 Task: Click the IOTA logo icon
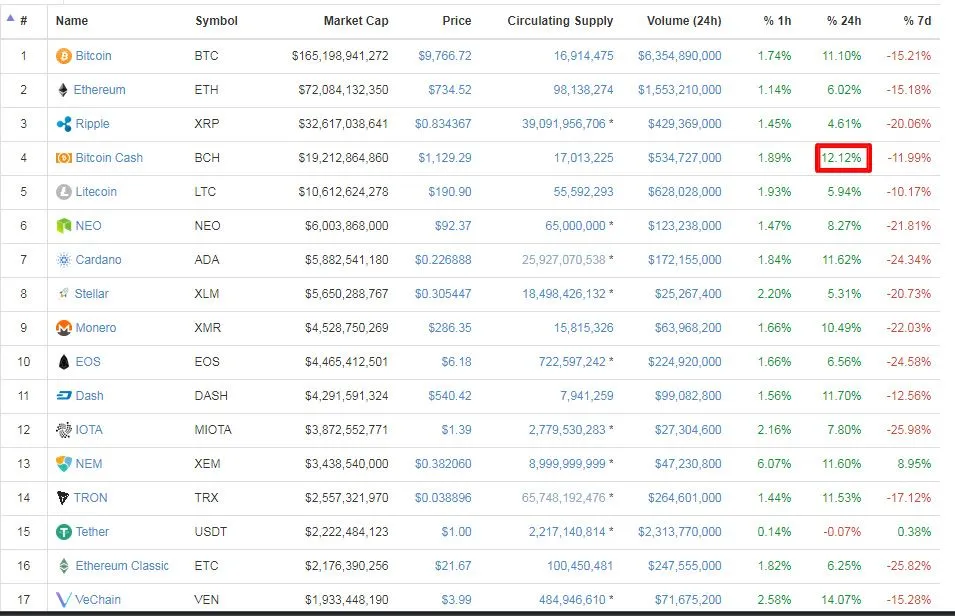click(63, 430)
